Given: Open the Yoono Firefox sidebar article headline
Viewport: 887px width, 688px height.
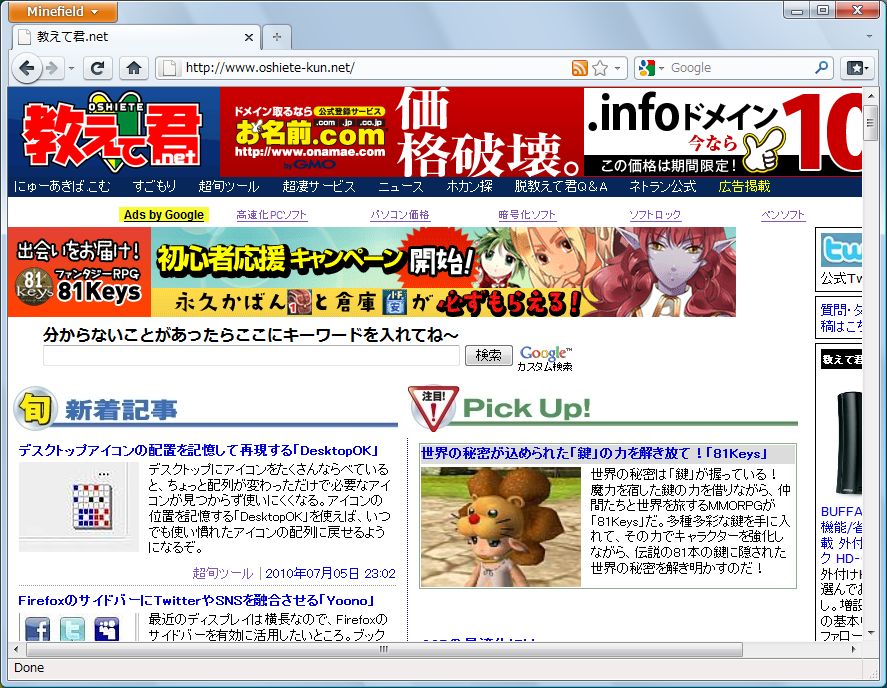Looking at the screenshot, I should [x=196, y=600].
